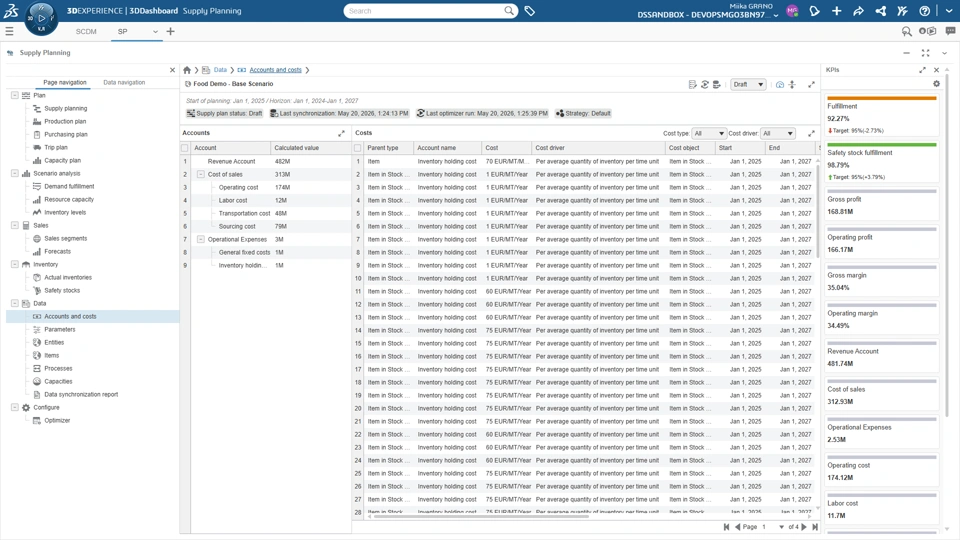Screen dimensions: 960x540
Task: Open Safety stocks page
Action: coord(62,290)
